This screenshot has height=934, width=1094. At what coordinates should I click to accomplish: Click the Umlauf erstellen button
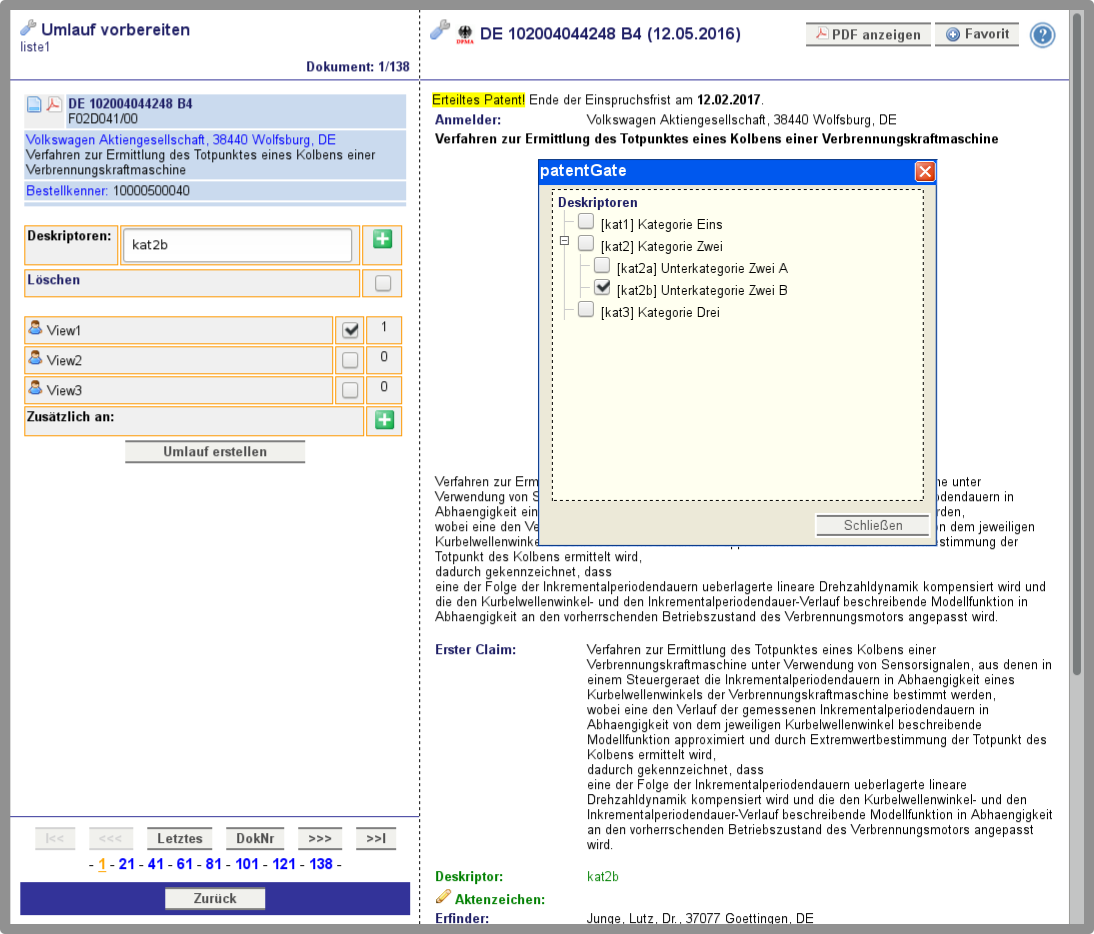(215, 451)
